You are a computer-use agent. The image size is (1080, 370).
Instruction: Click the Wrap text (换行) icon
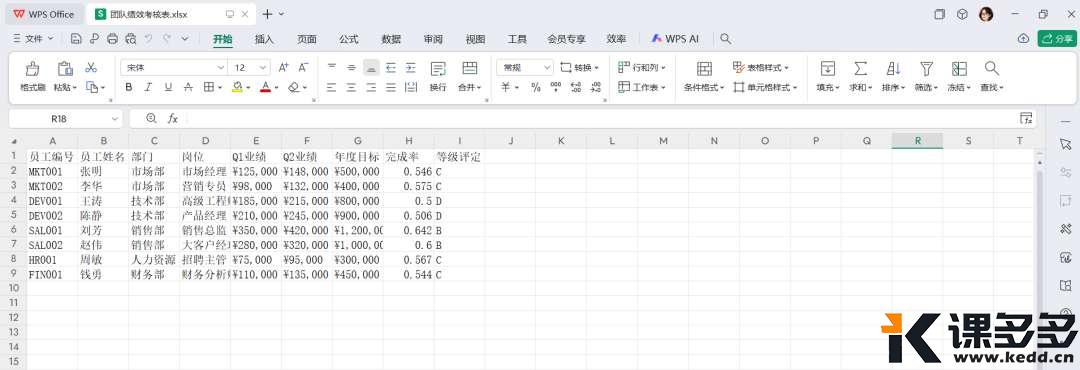click(x=437, y=68)
